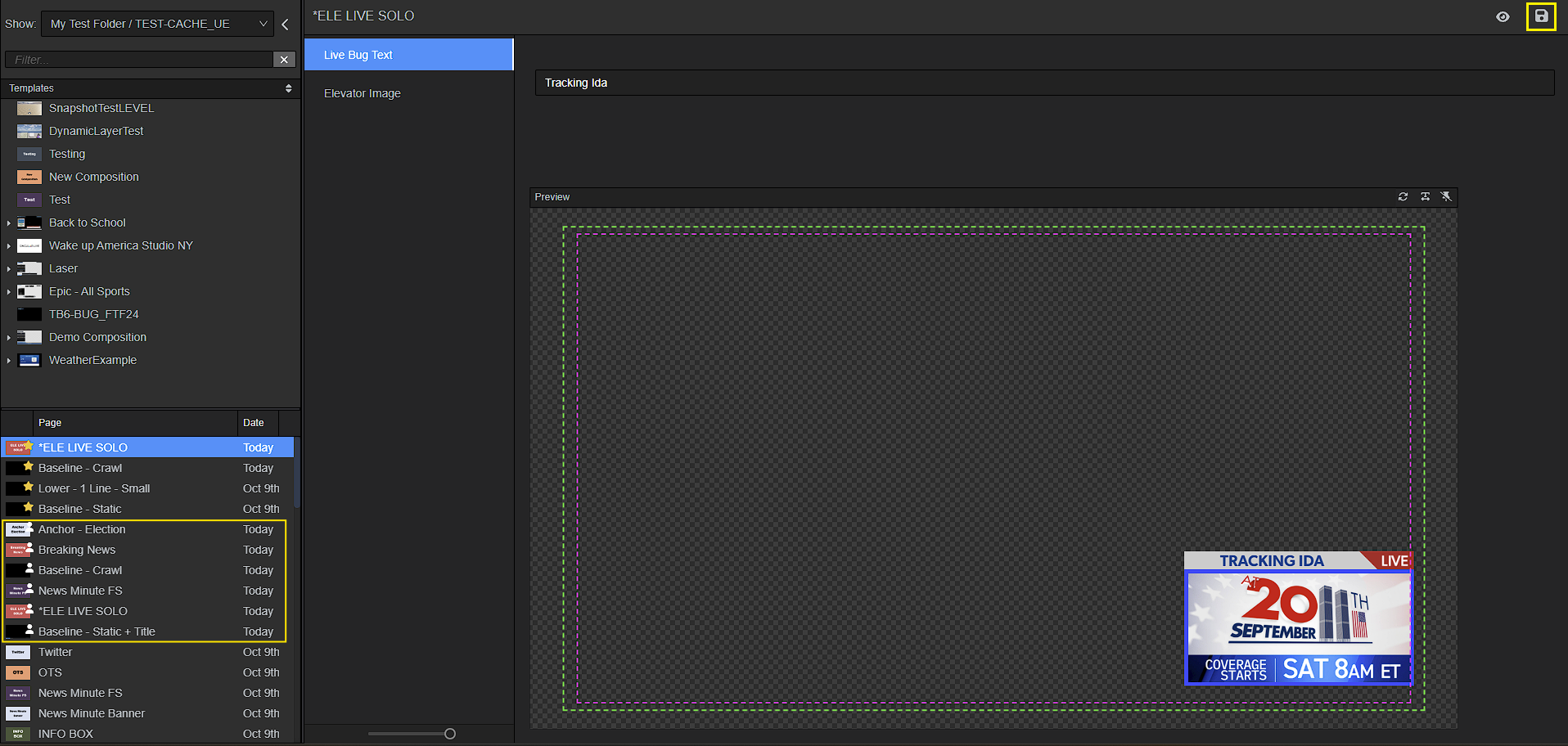Image resolution: width=1568 pixels, height=746 pixels.
Task: Select the Breaking News page
Action: [x=77, y=550]
